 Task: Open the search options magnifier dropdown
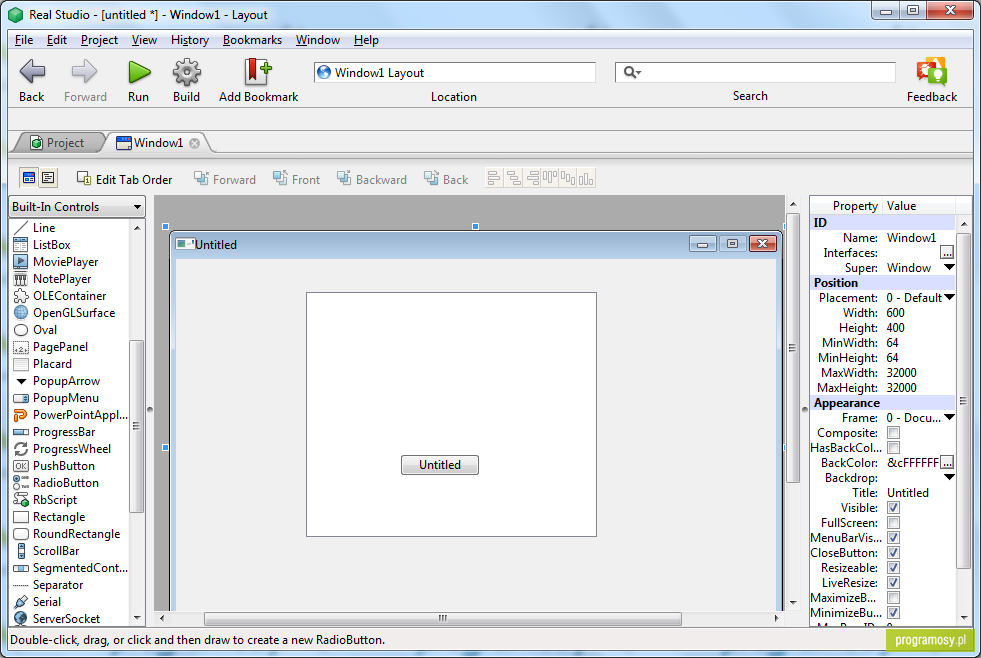click(x=633, y=73)
